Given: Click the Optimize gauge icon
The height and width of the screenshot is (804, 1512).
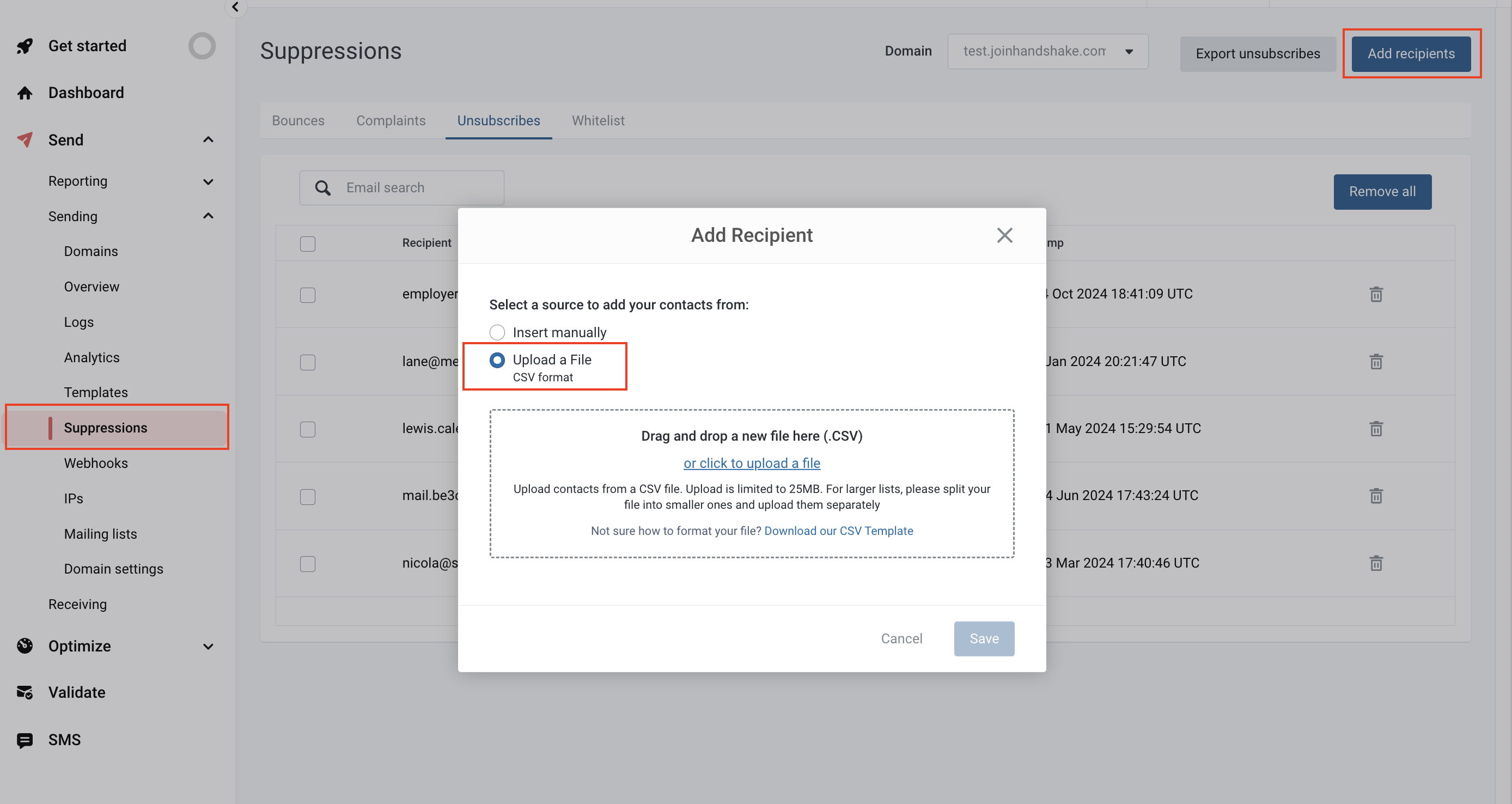Looking at the screenshot, I should coord(25,645).
